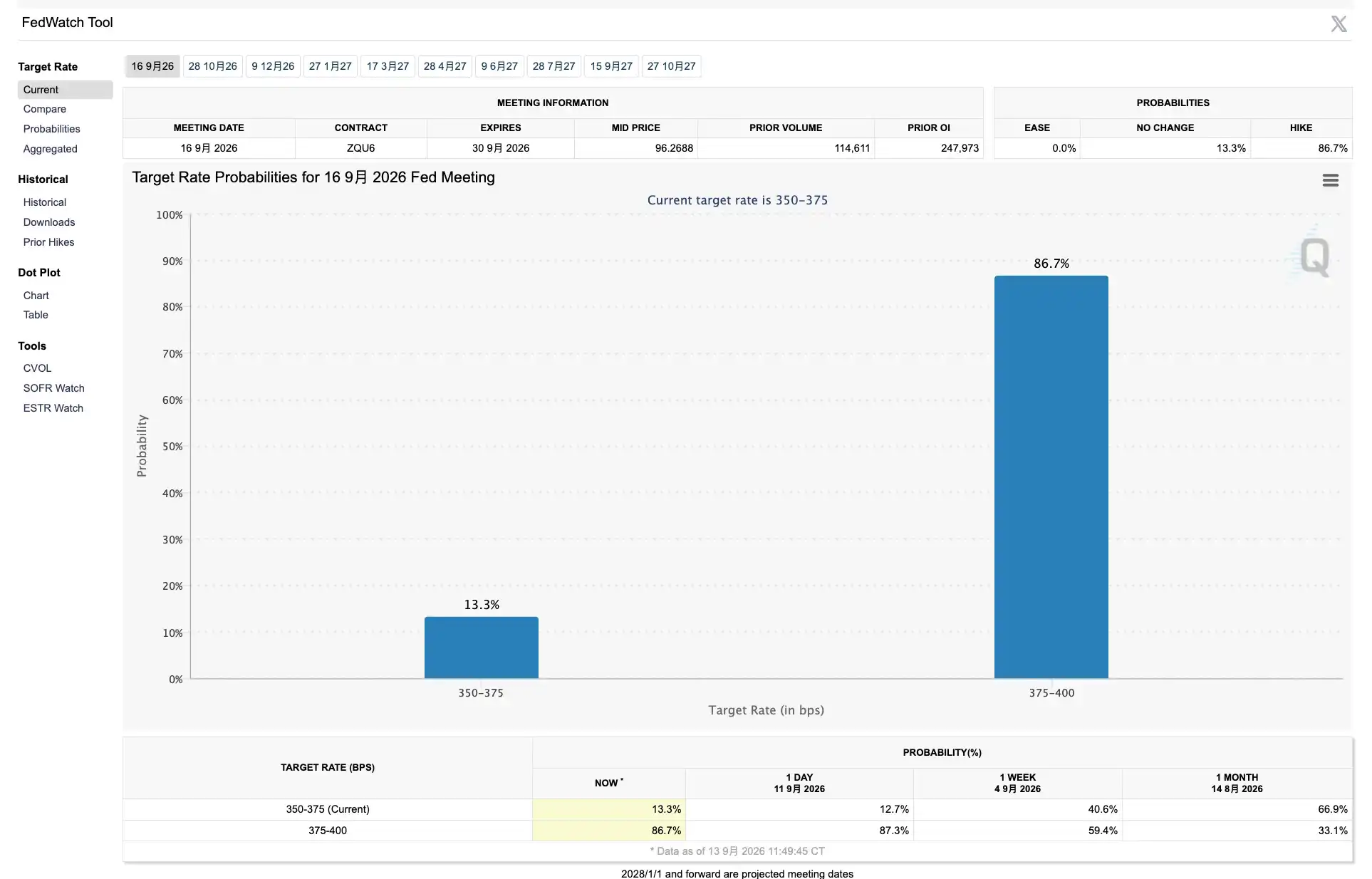Click the 1 week 40.6% cell
Screen dimensions: 1372x879
[x=1018, y=809]
